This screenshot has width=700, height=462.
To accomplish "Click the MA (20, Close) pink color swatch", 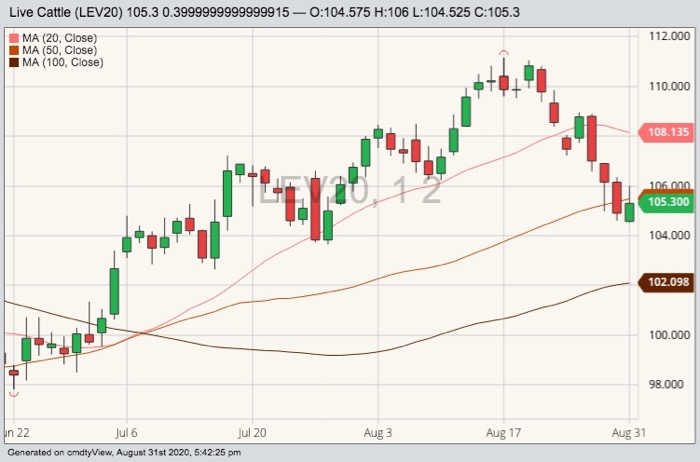I will tap(14, 38).
